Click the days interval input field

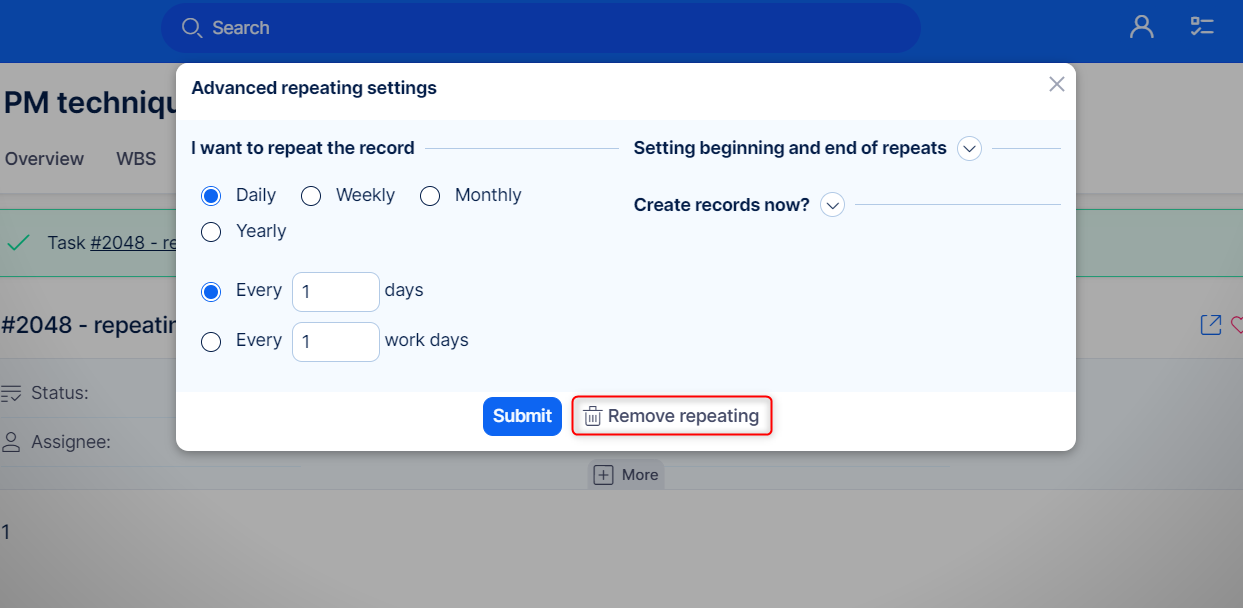click(335, 292)
